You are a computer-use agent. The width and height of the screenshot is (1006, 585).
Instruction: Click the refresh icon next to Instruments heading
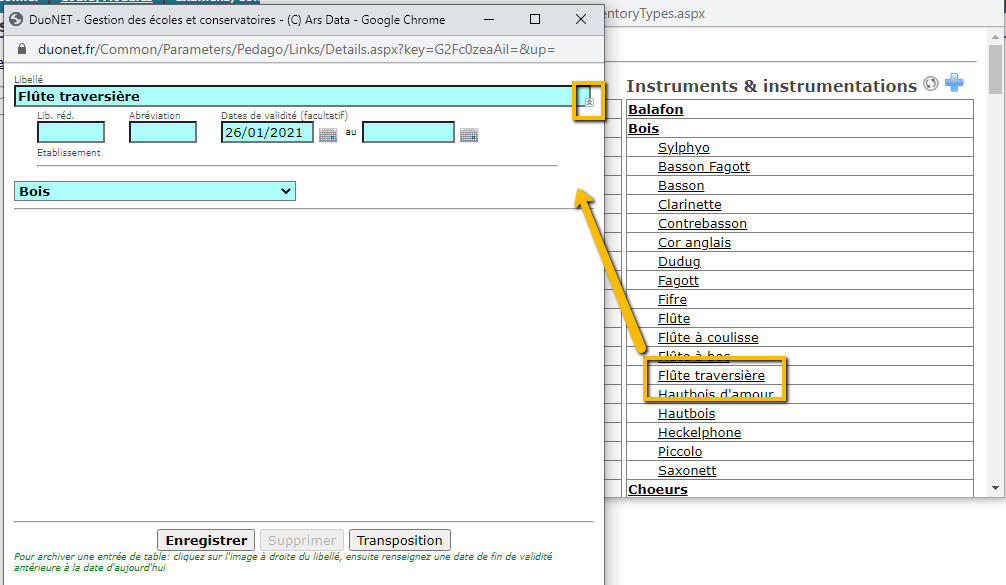pyautogui.click(x=930, y=83)
